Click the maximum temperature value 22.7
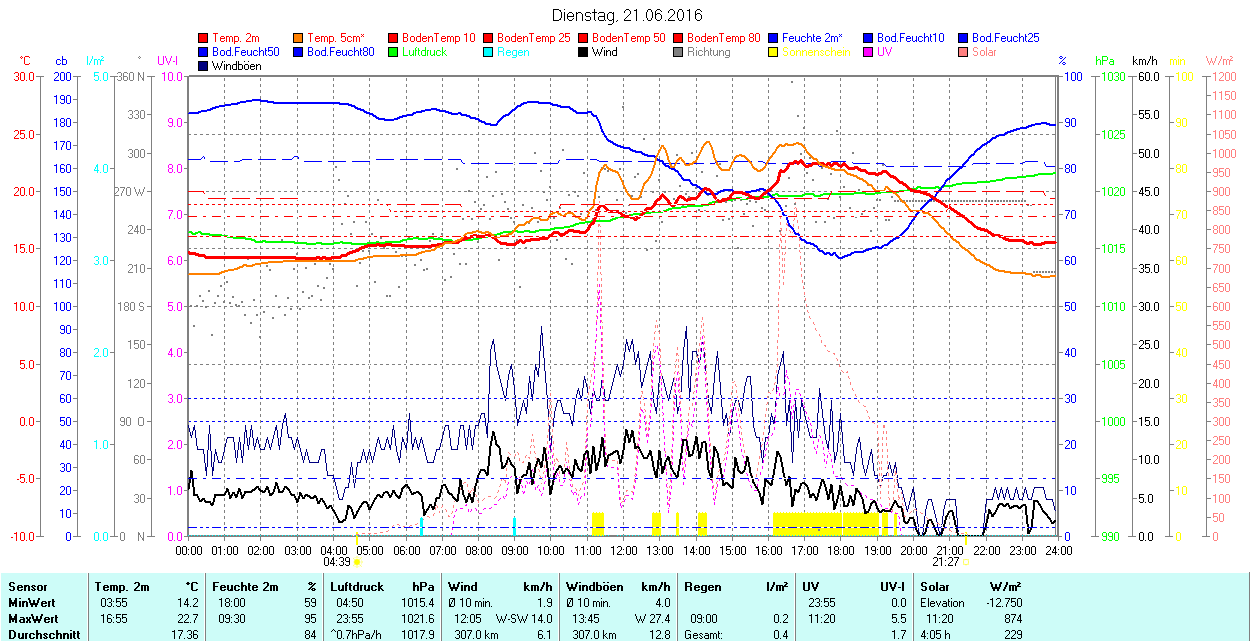 coord(188,618)
